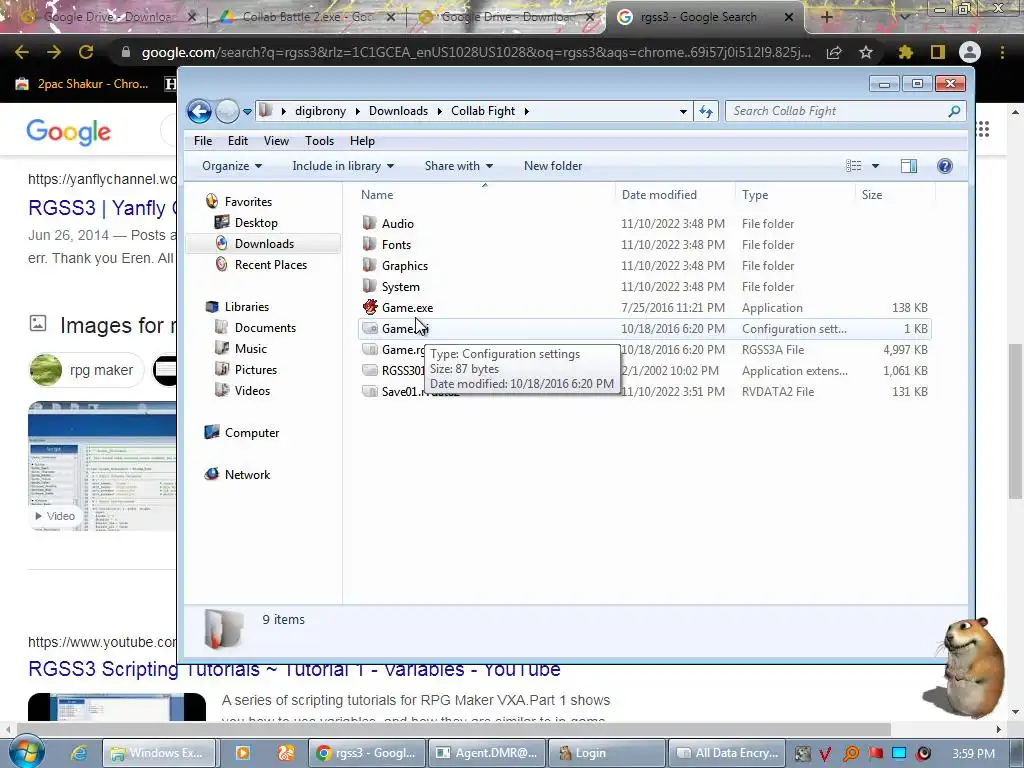
Task: Open the Tools menu
Action: (319, 141)
